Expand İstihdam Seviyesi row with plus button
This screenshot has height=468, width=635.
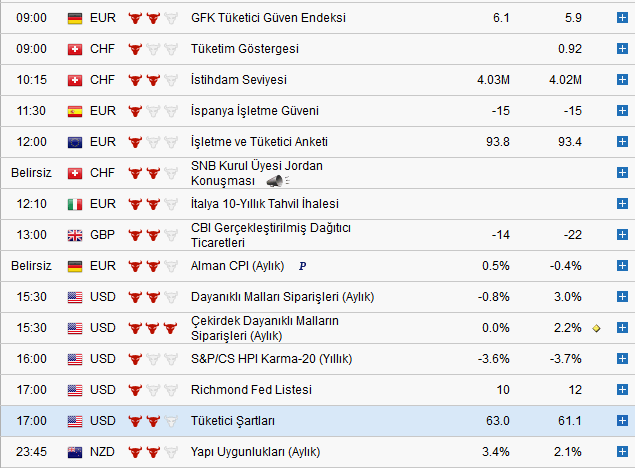621,80
